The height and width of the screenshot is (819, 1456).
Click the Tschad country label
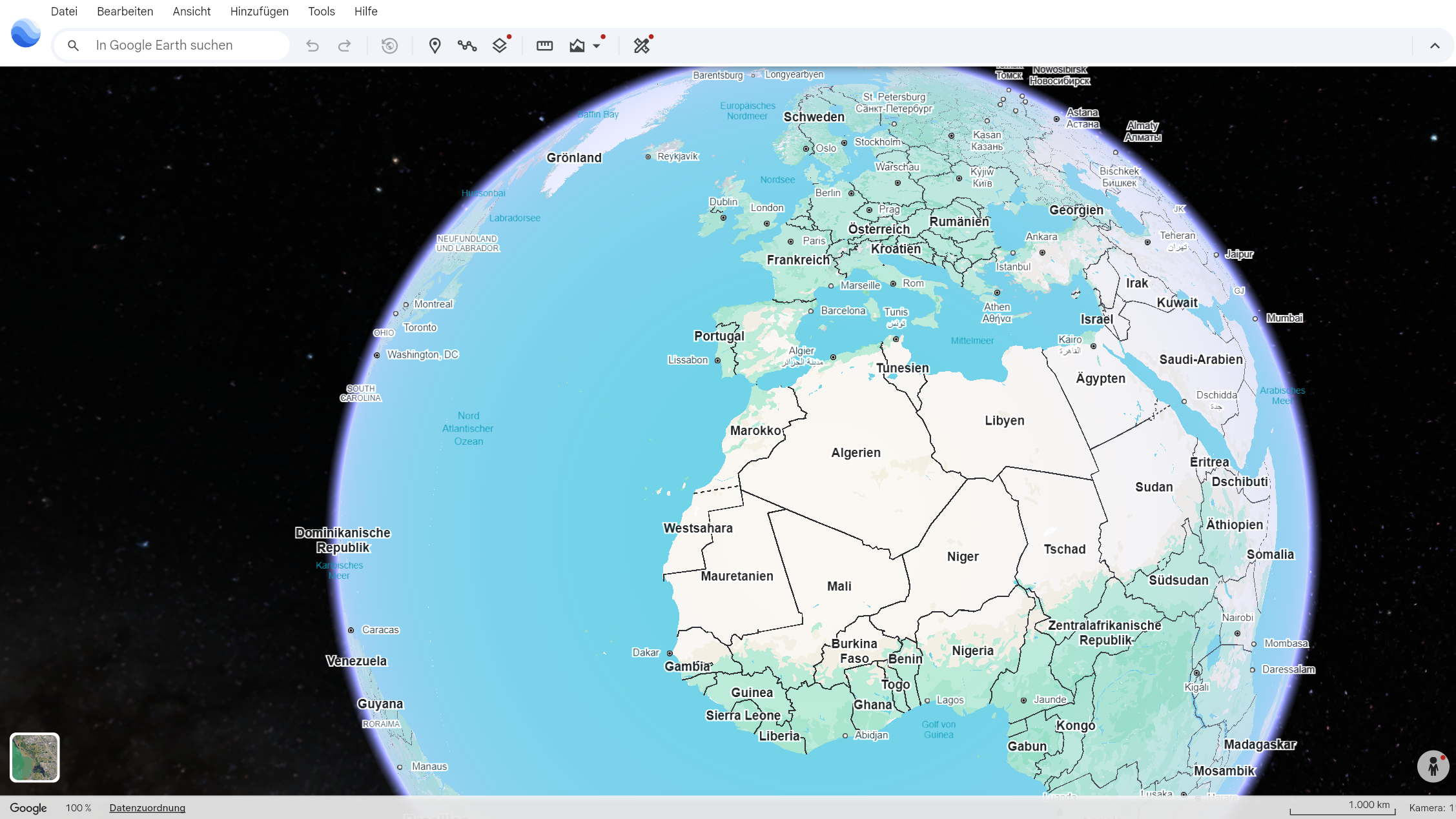1065,549
